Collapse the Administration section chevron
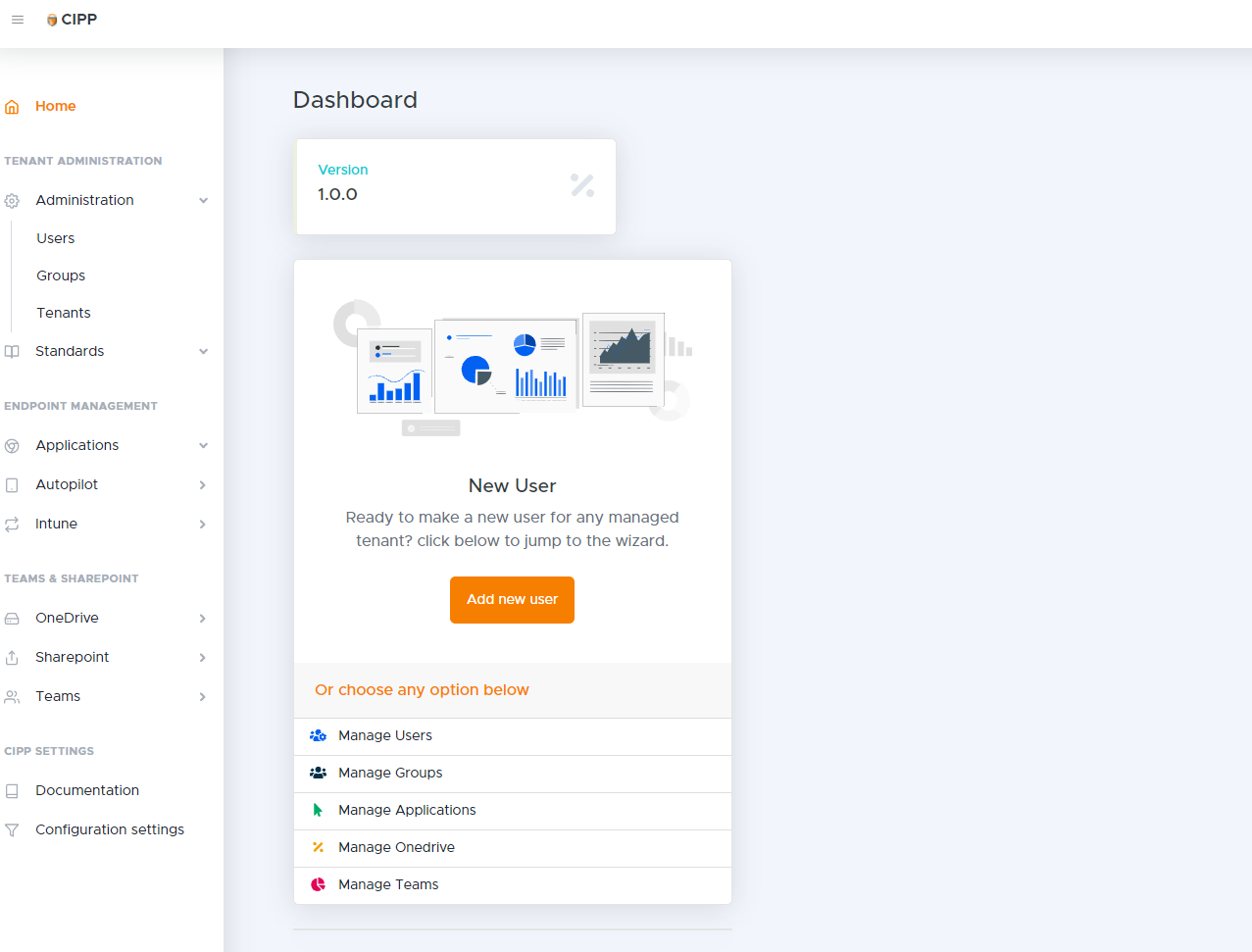 [x=203, y=201]
